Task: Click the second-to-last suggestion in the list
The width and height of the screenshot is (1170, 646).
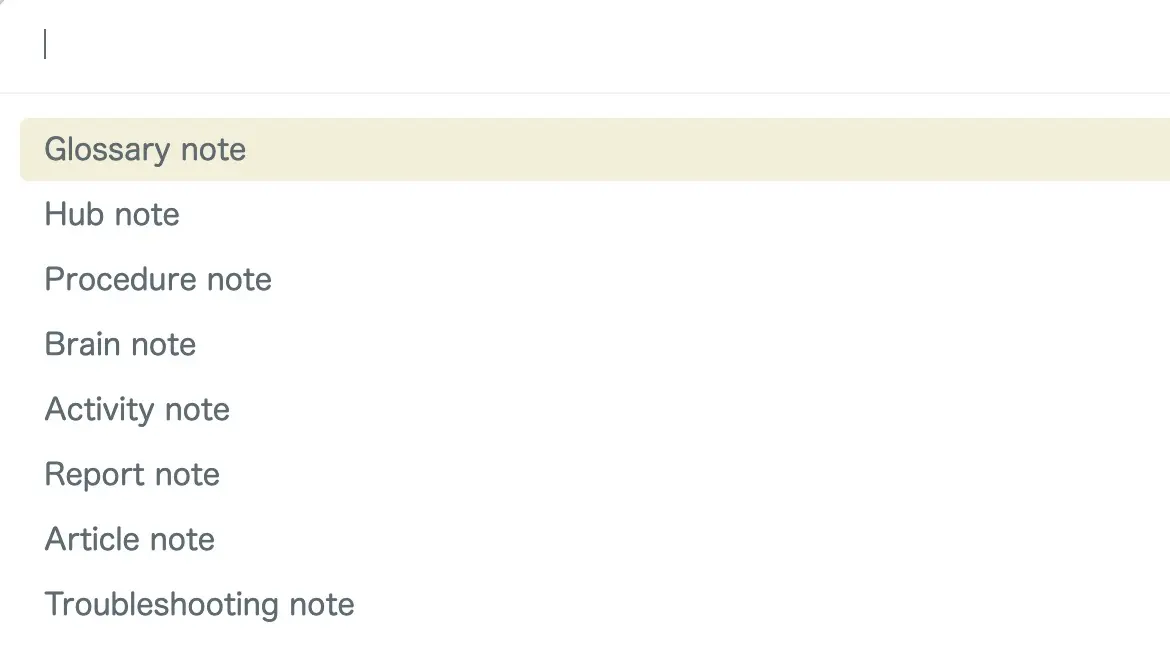Action: pyautogui.click(x=130, y=540)
